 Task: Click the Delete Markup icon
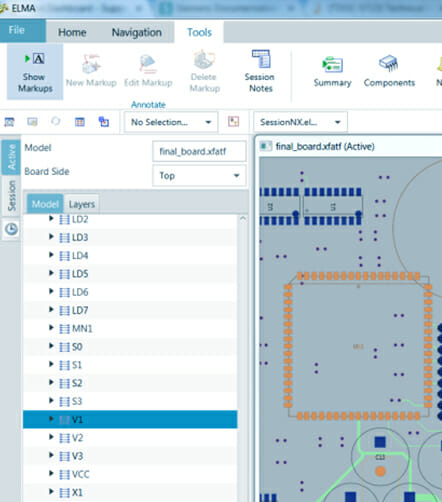[x=204, y=59]
